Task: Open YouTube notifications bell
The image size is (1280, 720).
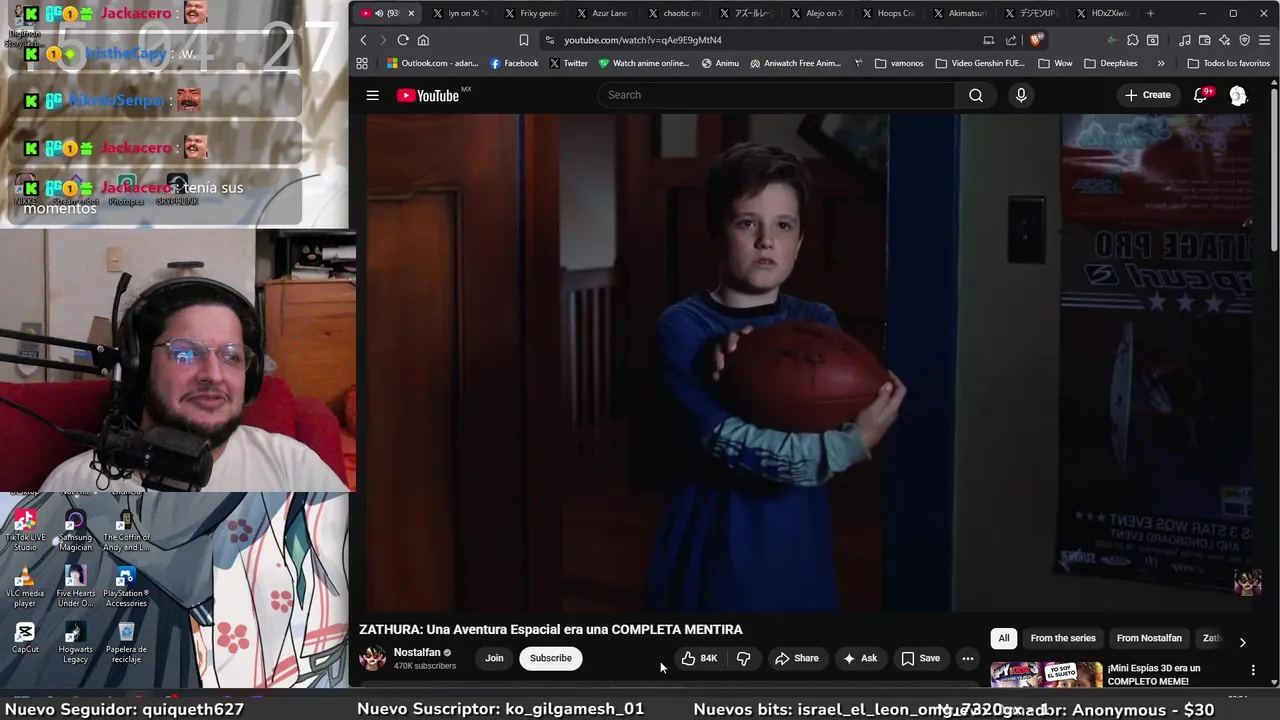Action: [1200, 95]
